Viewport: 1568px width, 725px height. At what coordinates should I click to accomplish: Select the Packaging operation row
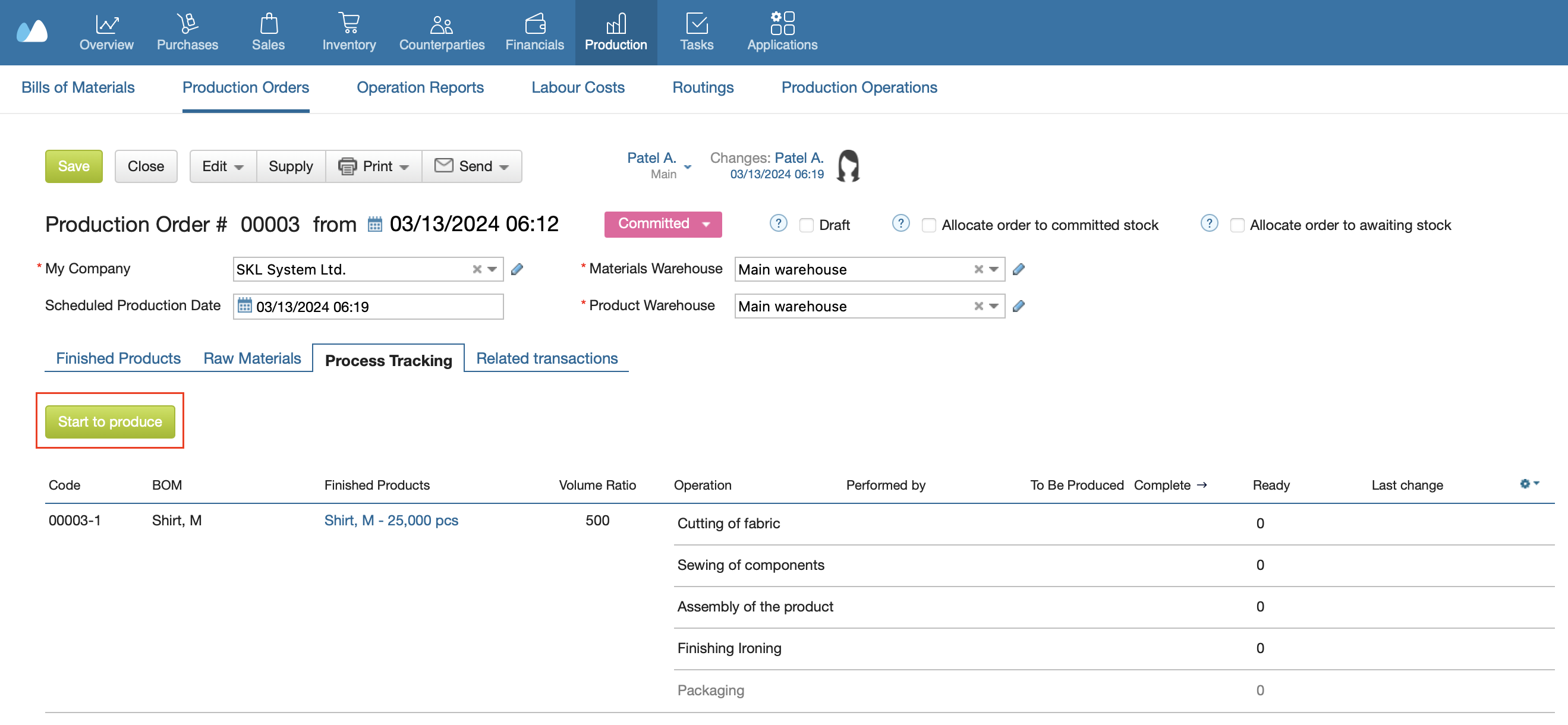(x=1114, y=691)
